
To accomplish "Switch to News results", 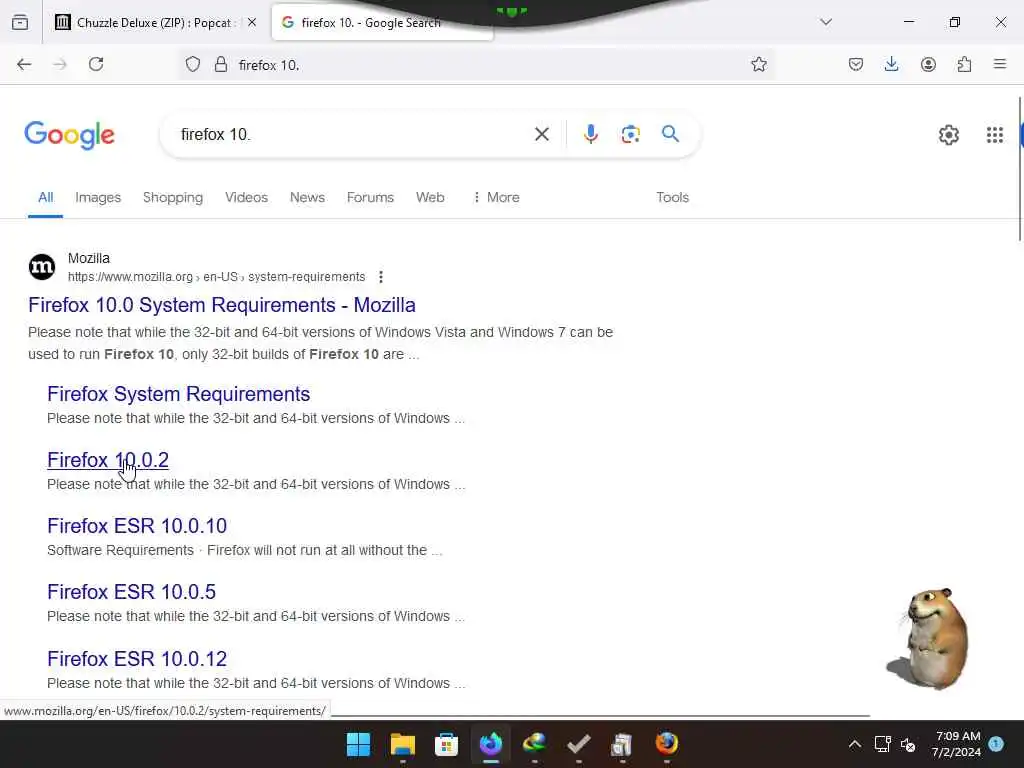I will click(307, 197).
